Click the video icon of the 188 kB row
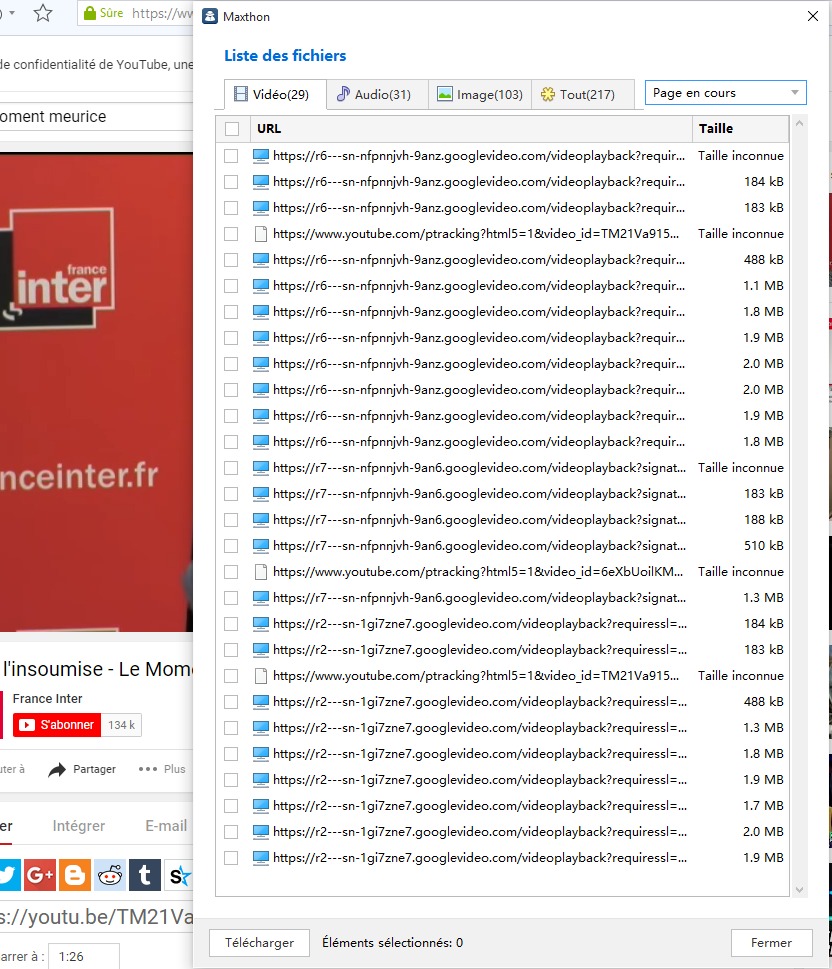 click(261, 520)
